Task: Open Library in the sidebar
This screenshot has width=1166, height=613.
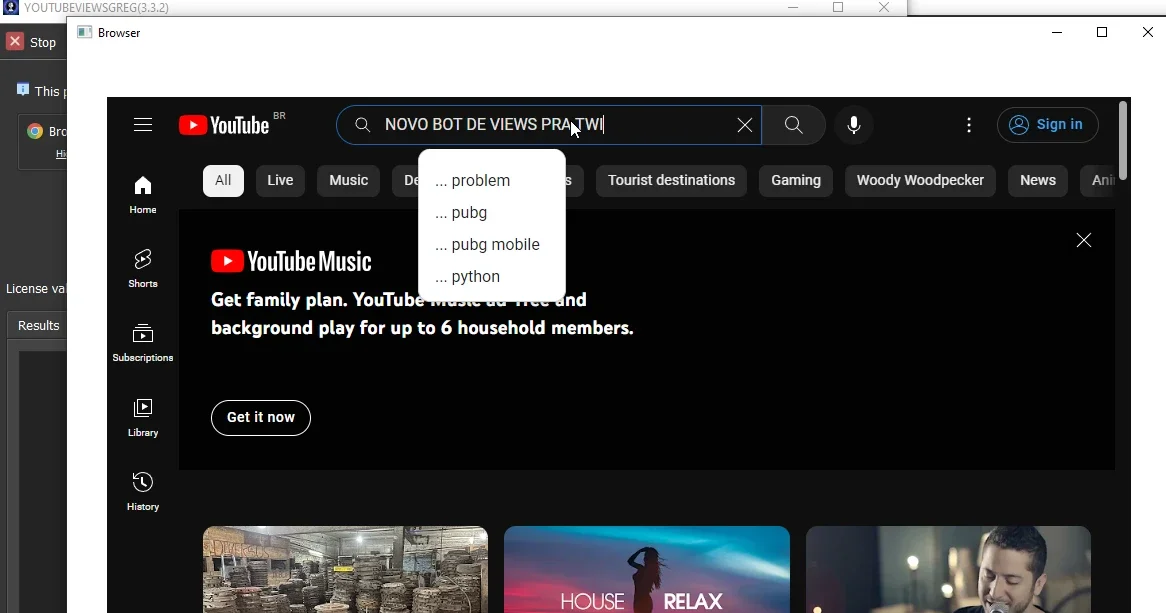Action: click(143, 417)
